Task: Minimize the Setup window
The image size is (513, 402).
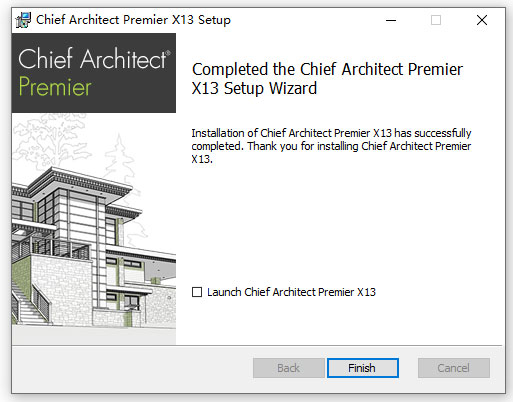Action: [x=391, y=20]
